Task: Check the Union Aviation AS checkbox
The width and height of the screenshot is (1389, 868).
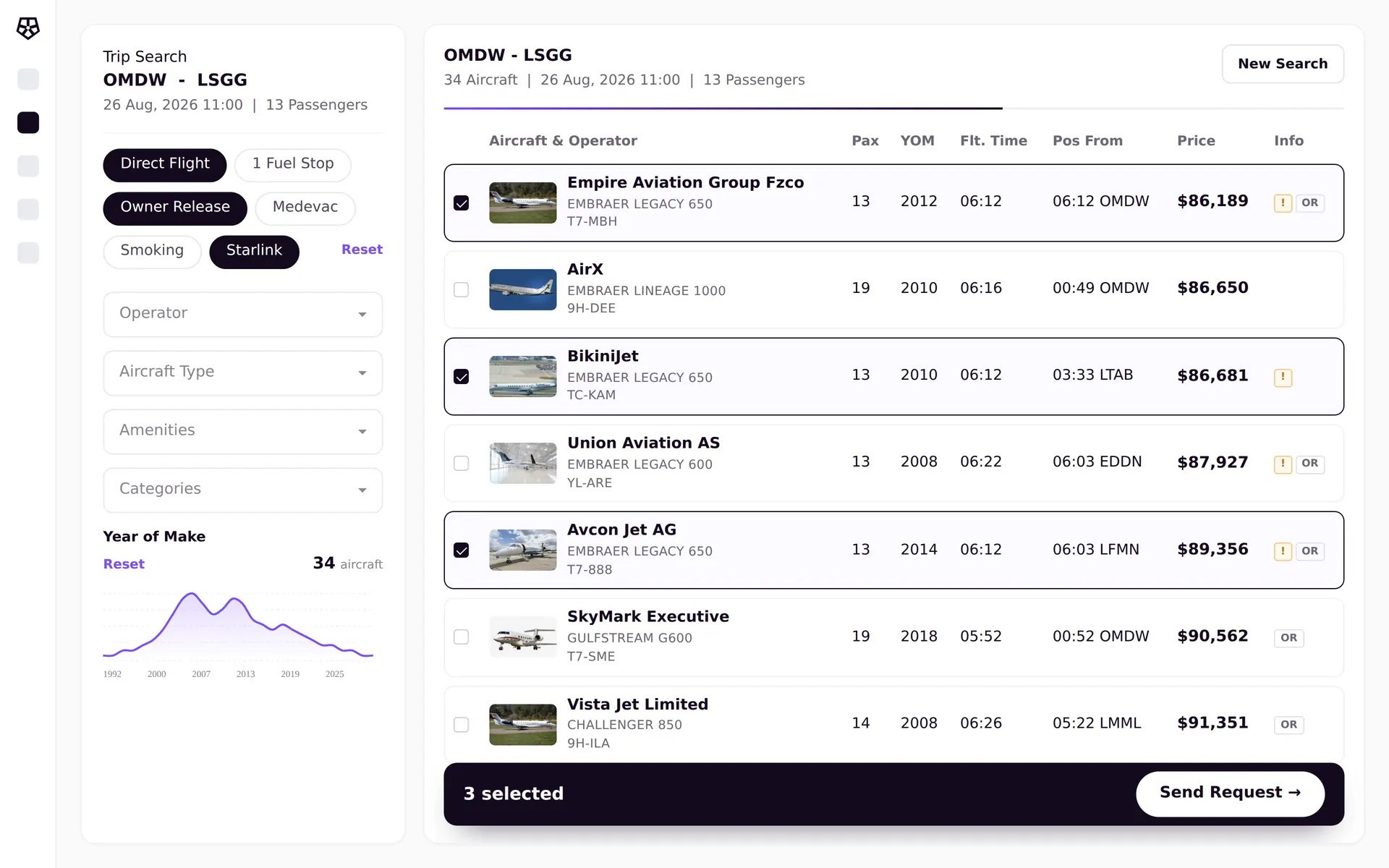Action: (461, 464)
